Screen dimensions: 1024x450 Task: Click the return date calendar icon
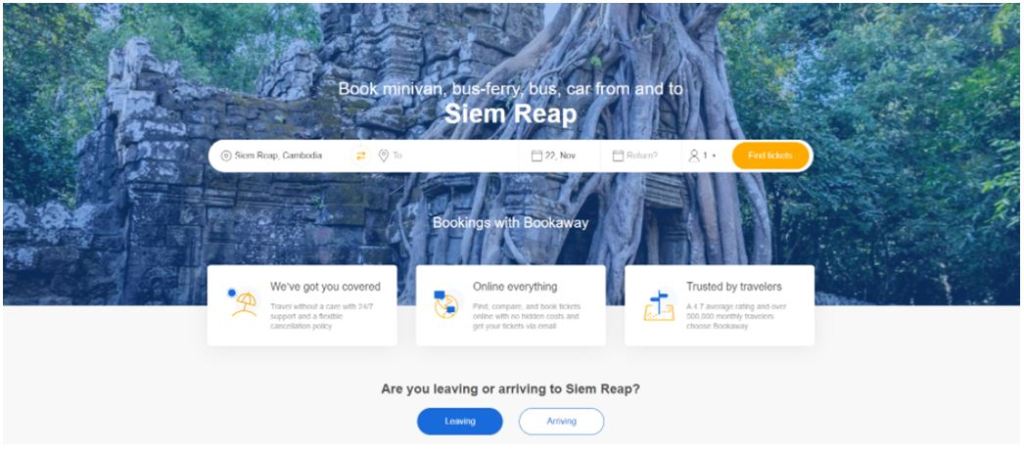pos(618,156)
